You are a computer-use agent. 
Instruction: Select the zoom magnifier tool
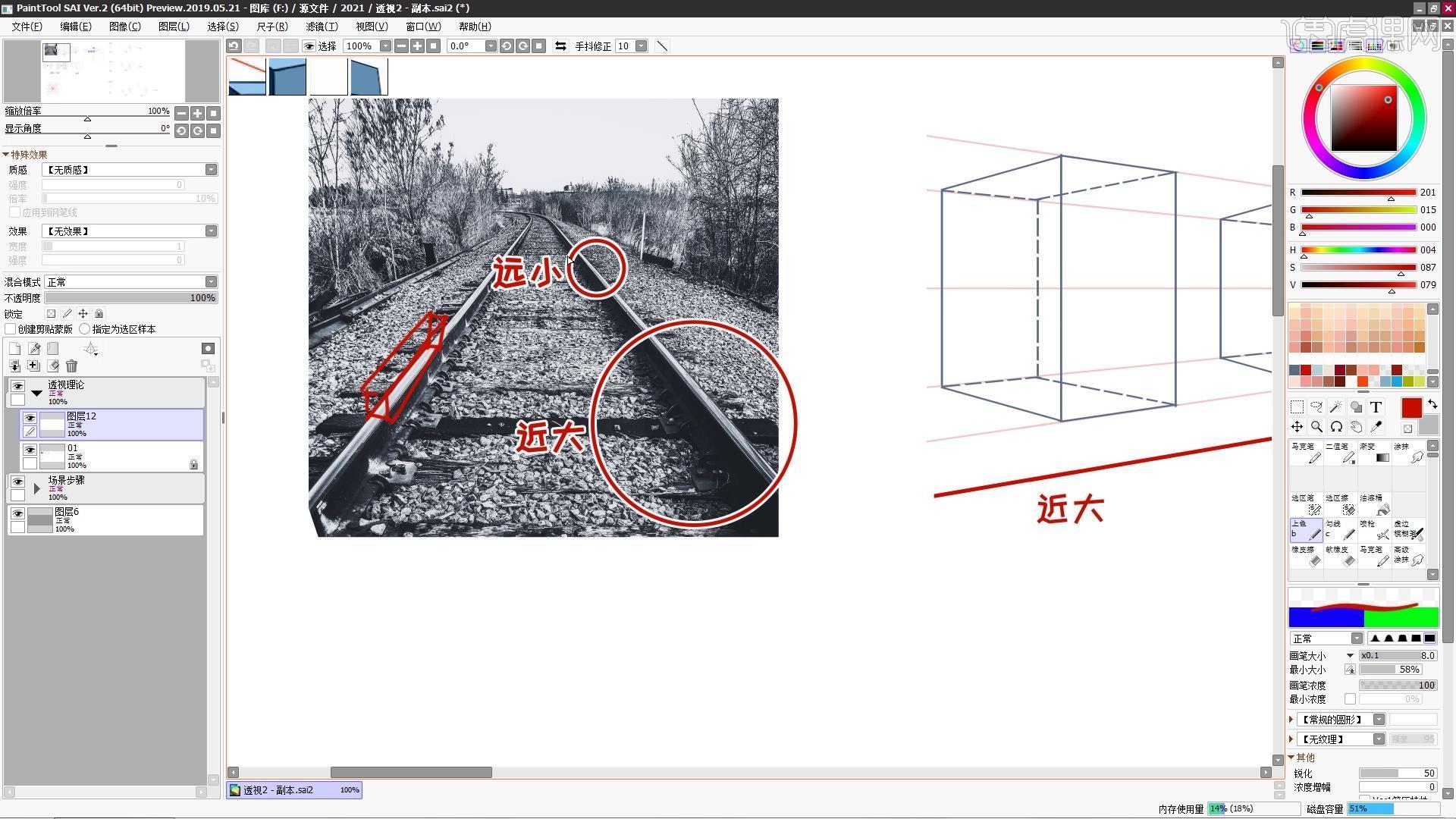tap(1316, 427)
